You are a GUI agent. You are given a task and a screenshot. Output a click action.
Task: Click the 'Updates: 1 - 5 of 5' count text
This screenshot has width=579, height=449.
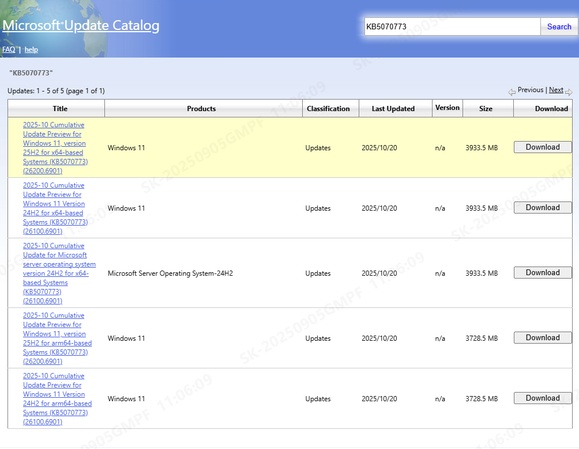click(56, 91)
